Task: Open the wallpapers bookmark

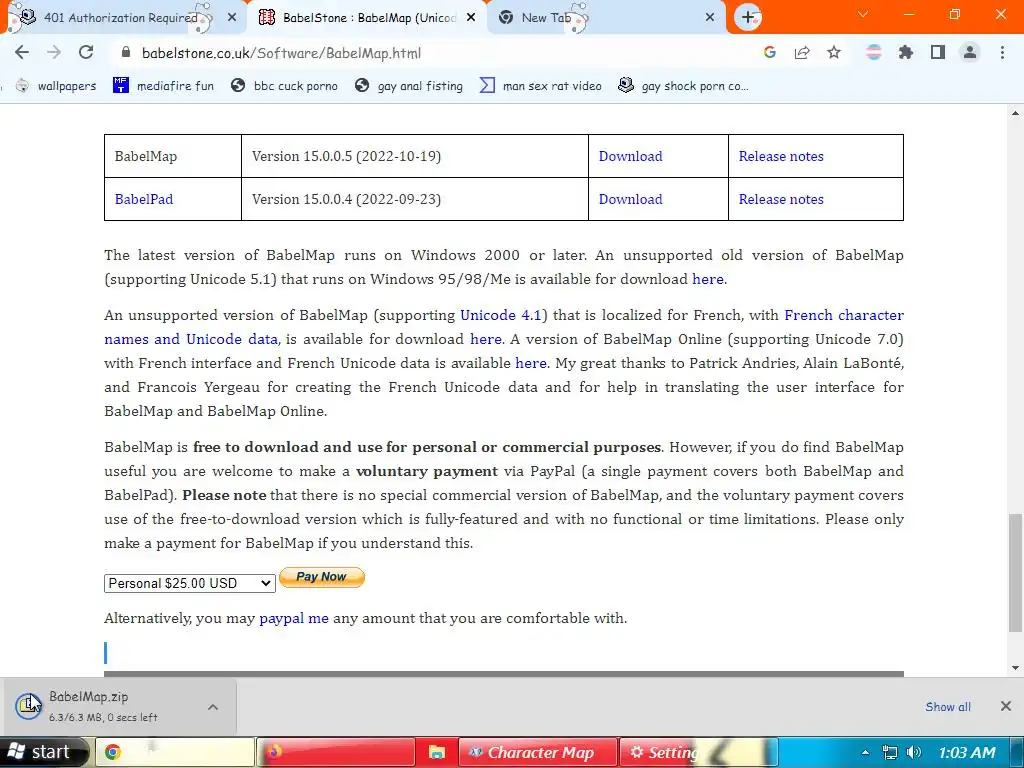Action: 56,86
